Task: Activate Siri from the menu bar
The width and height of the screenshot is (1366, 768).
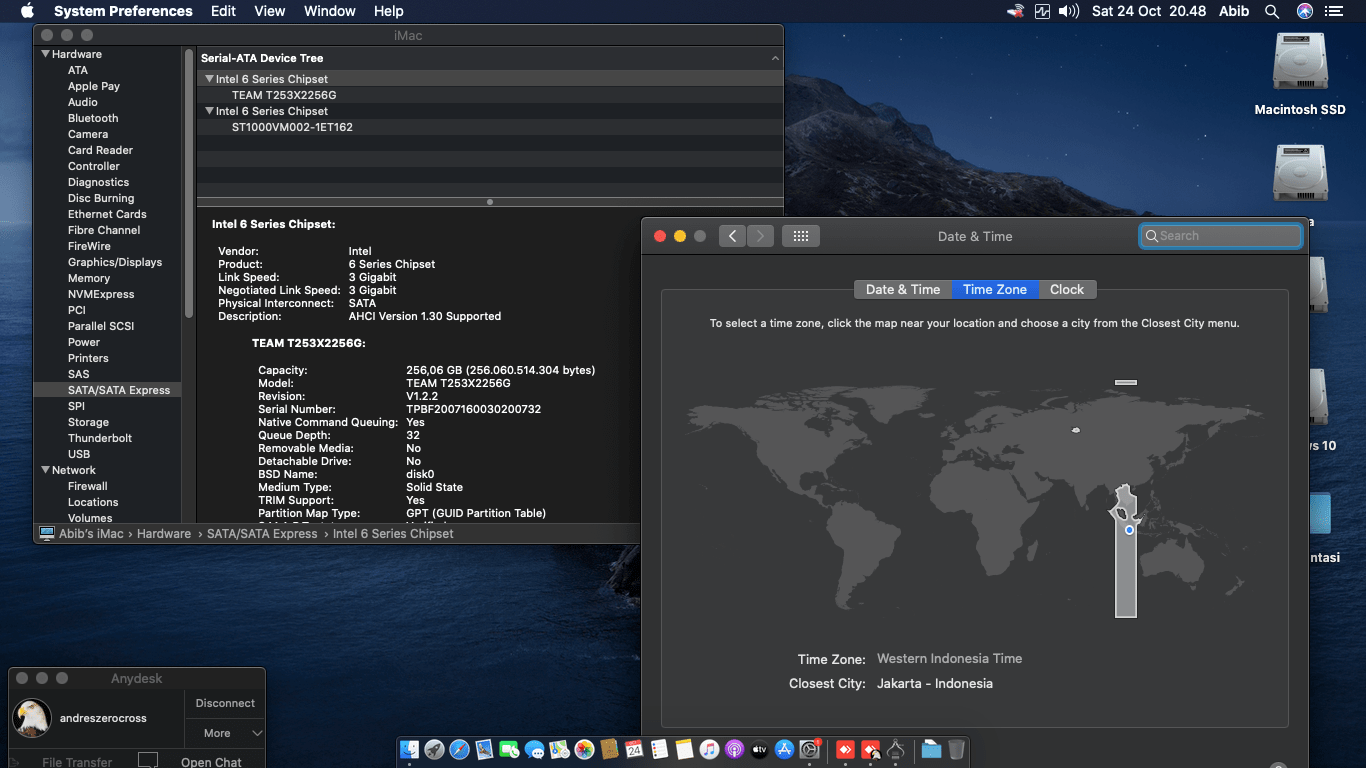Action: tap(1304, 11)
